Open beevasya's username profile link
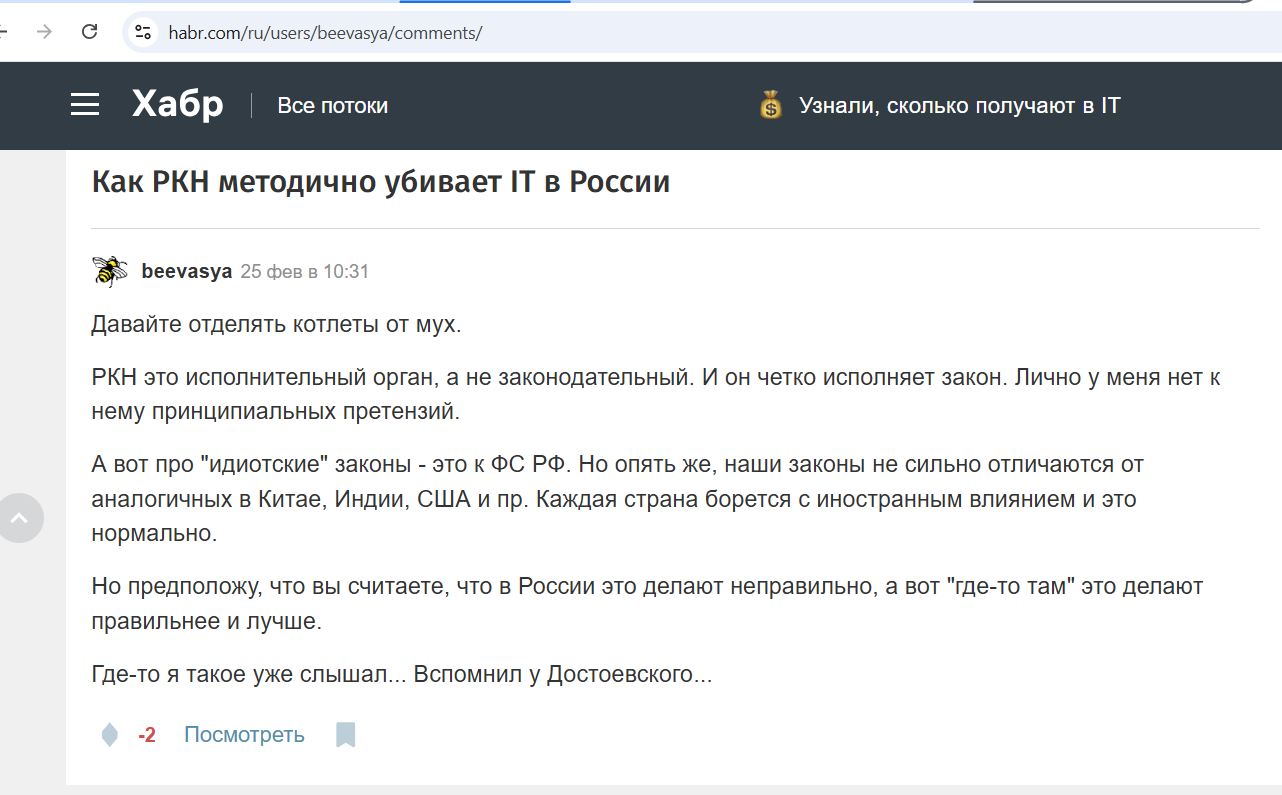This screenshot has height=795, width=1282. [186, 269]
